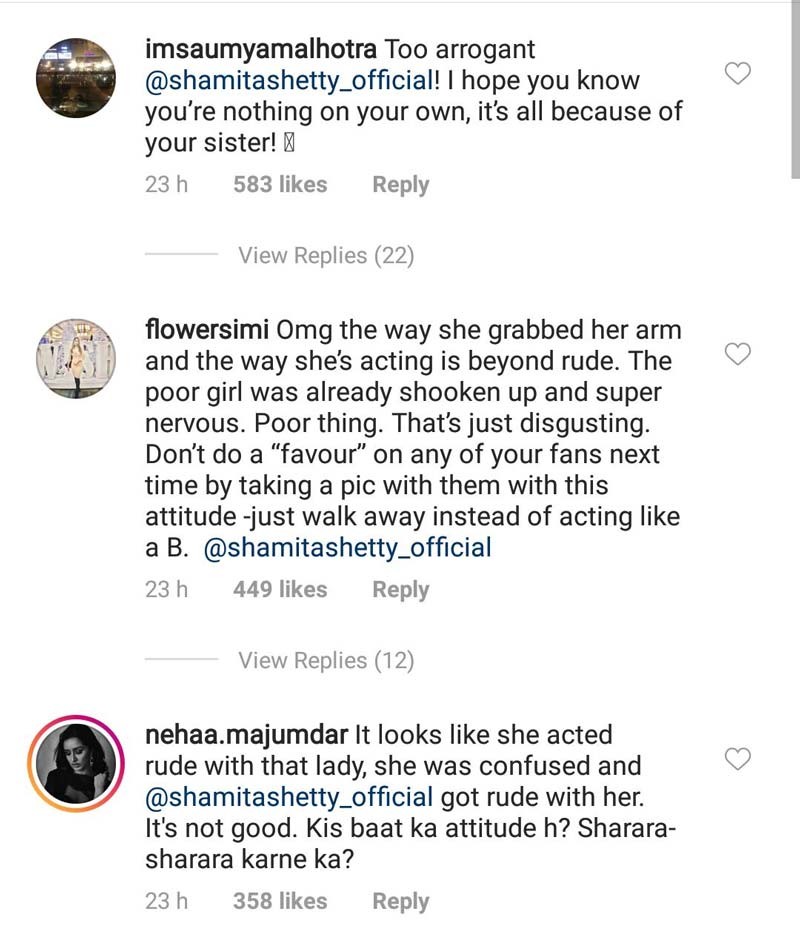Reply to nehaa.majumdar's comment
Image resolution: width=800 pixels, height=927 pixels.
coord(400,902)
